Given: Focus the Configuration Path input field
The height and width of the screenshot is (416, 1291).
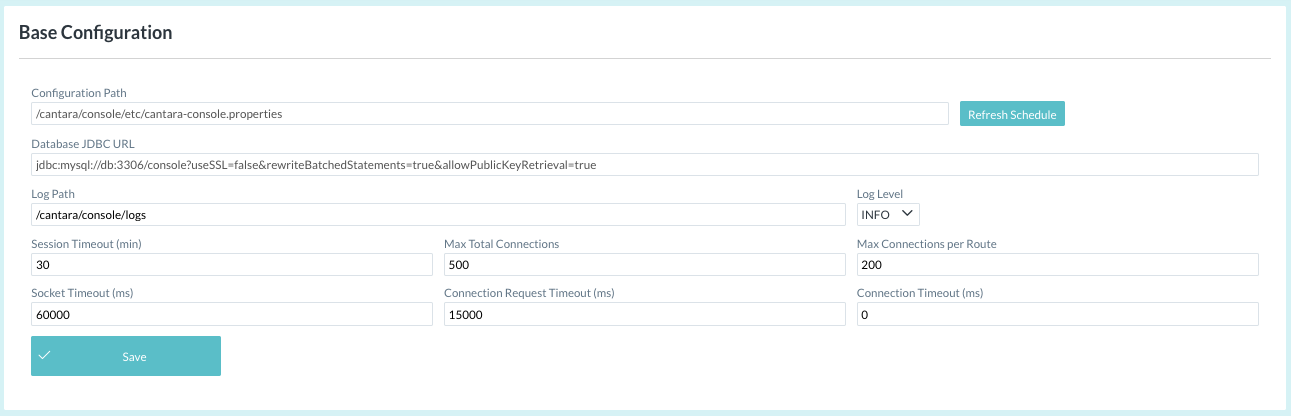Looking at the screenshot, I should (489, 114).
